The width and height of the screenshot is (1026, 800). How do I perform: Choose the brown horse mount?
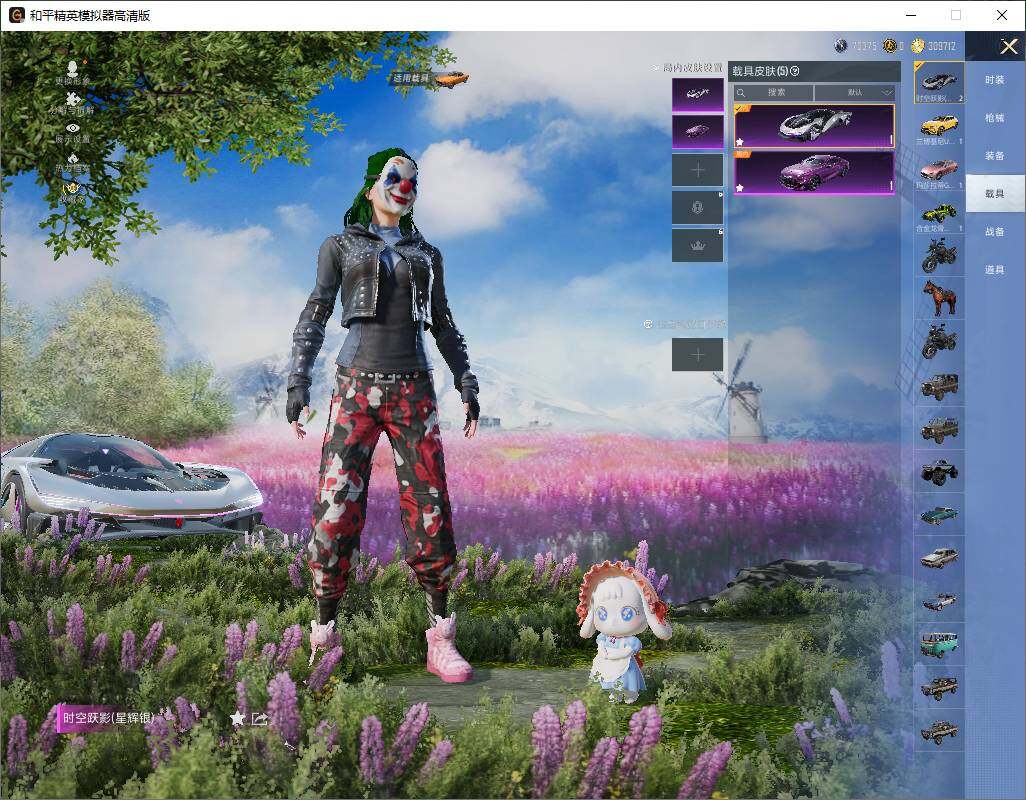[939, 298]
